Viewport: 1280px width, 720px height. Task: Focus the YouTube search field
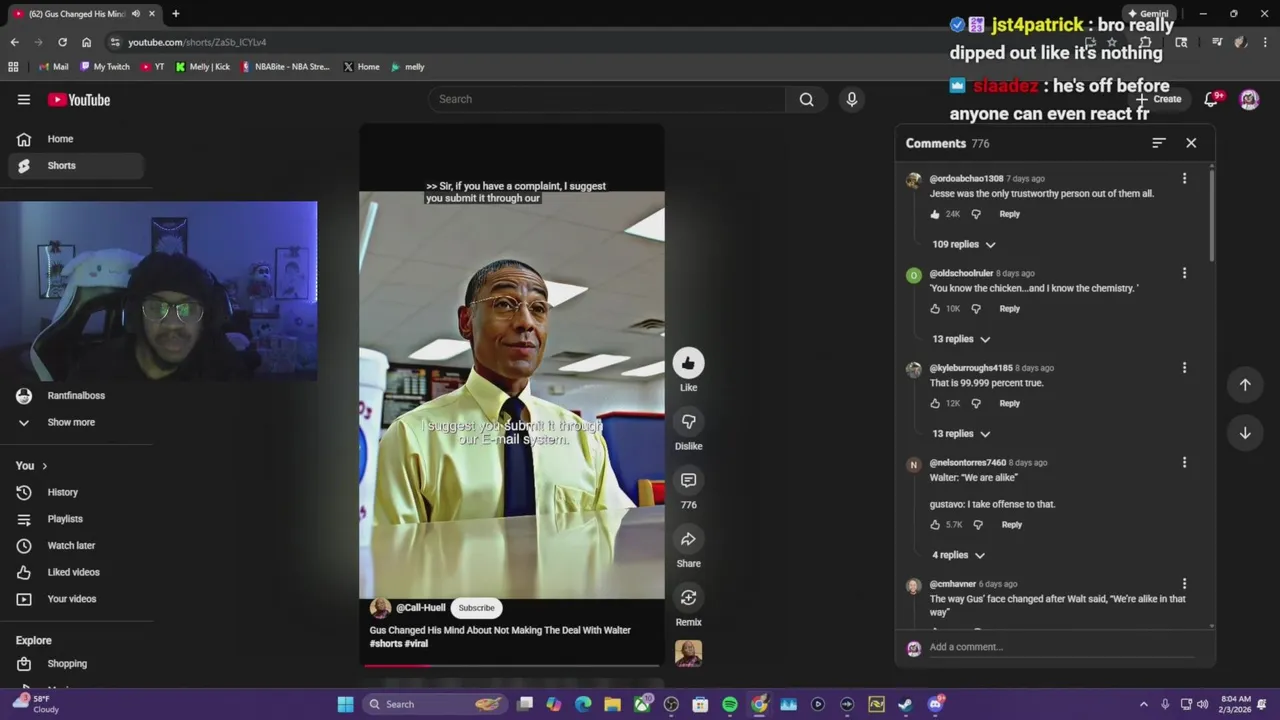tap(607, 99)
